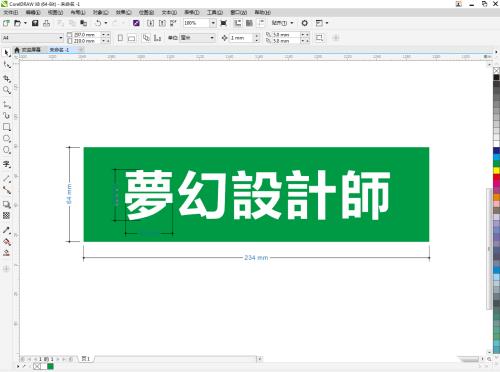This screenshot has width=500, height=372.
Task: Select the Crop tool
Action: click(7, 79)
